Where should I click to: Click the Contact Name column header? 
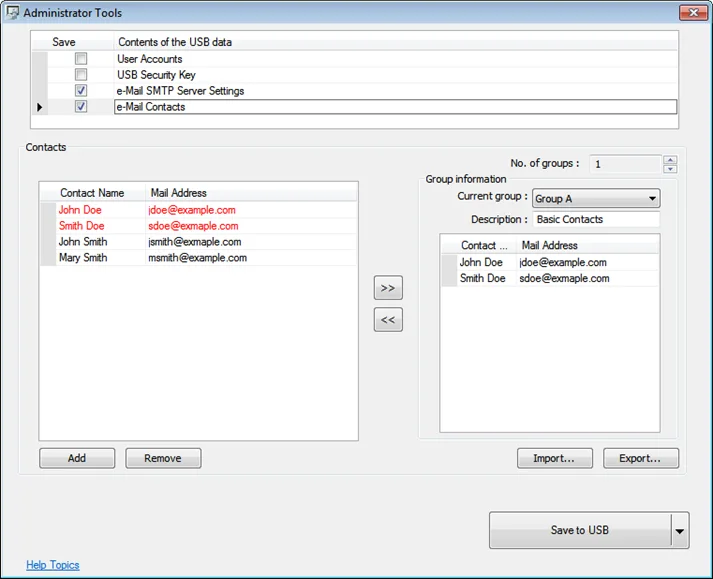tap(93, 193)
